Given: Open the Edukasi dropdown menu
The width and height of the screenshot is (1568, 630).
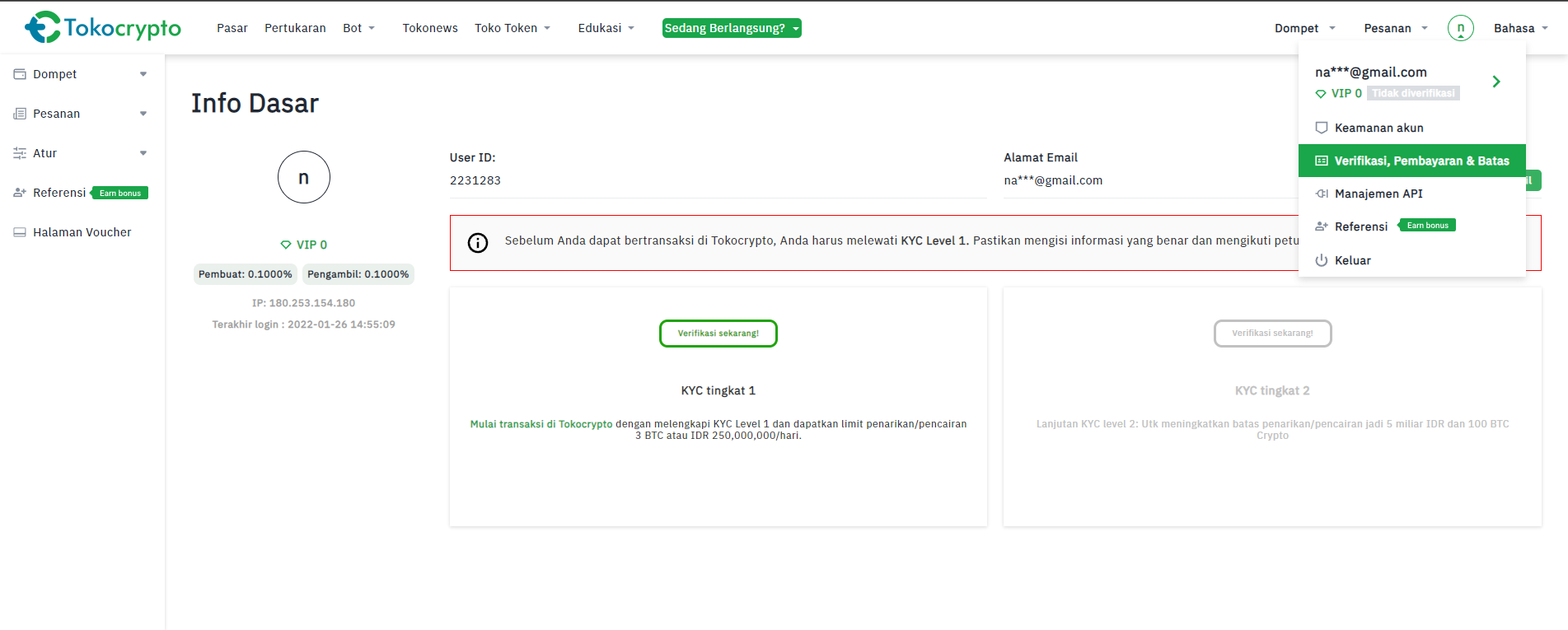Looking at the screenshot, I should coord(606,28).
